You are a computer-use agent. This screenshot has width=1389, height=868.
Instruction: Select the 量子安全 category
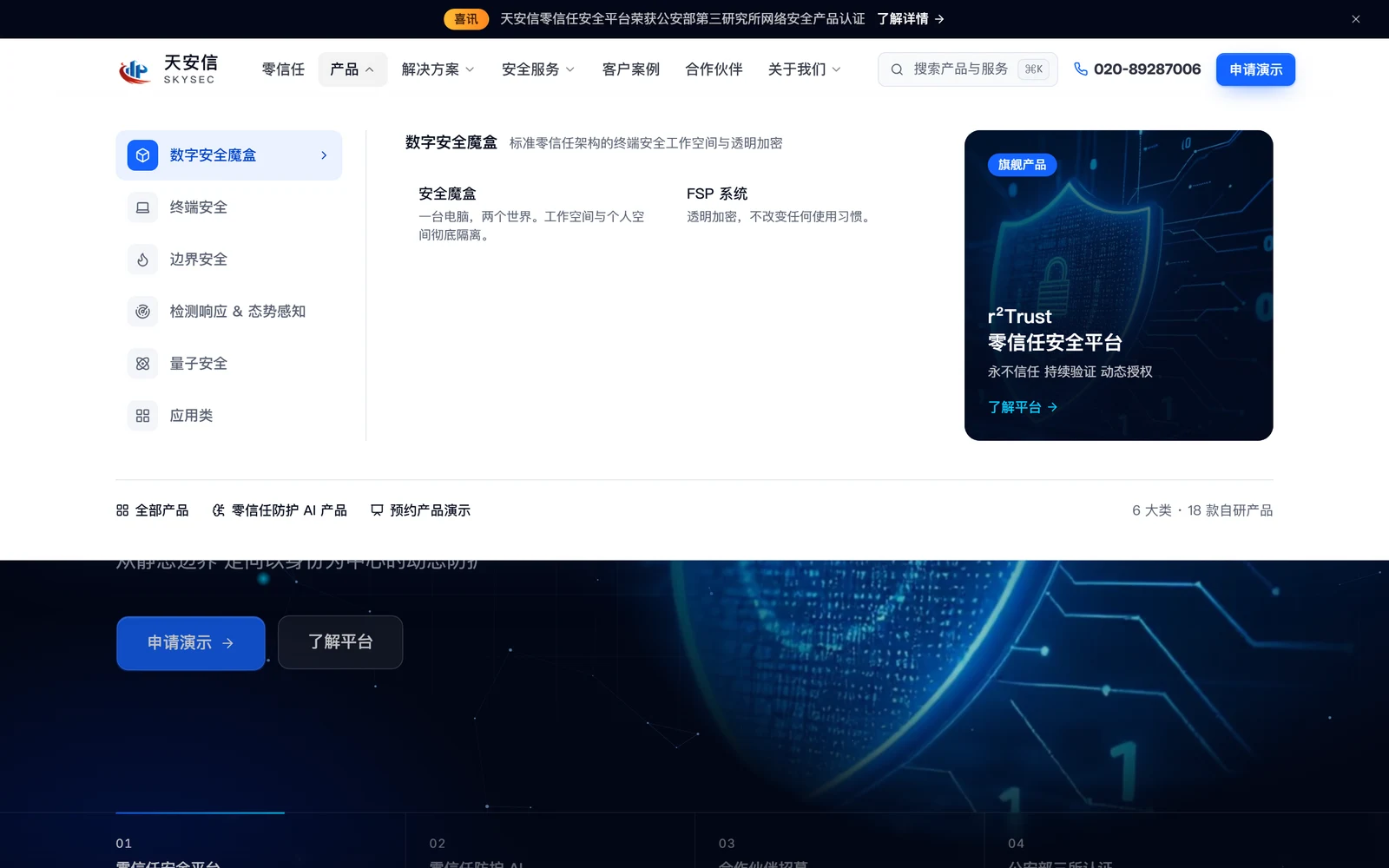click(x=229, y=364)
